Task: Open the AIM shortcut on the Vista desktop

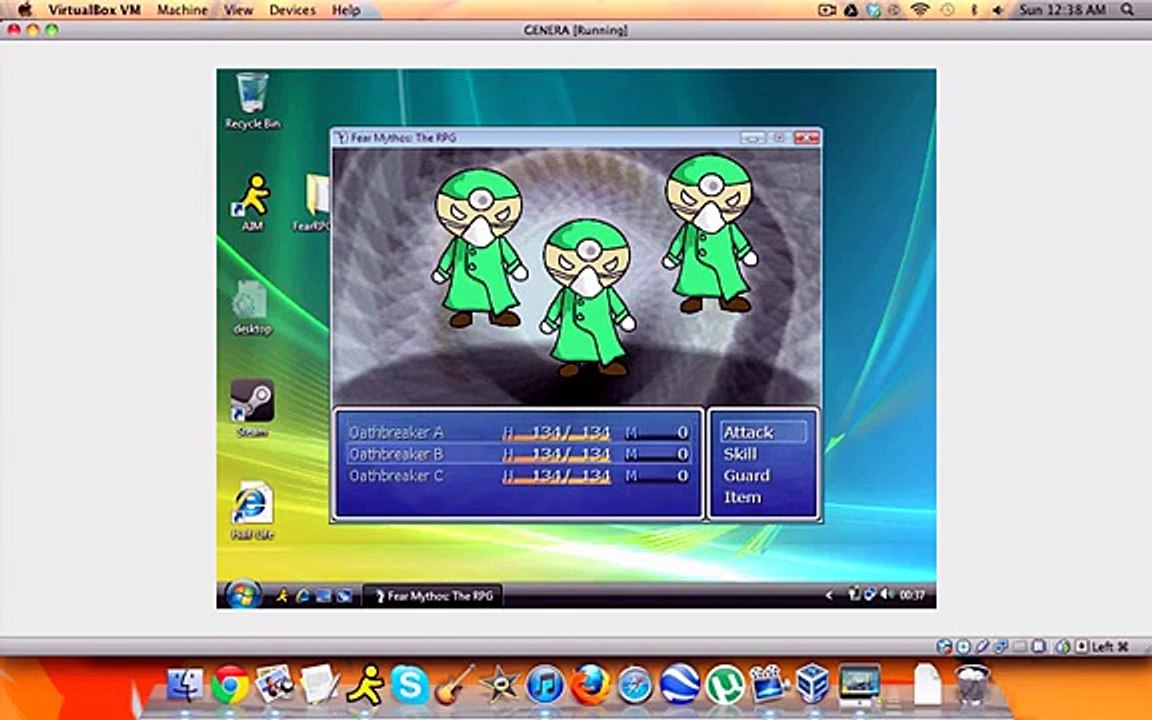Action: click(252, 202)
